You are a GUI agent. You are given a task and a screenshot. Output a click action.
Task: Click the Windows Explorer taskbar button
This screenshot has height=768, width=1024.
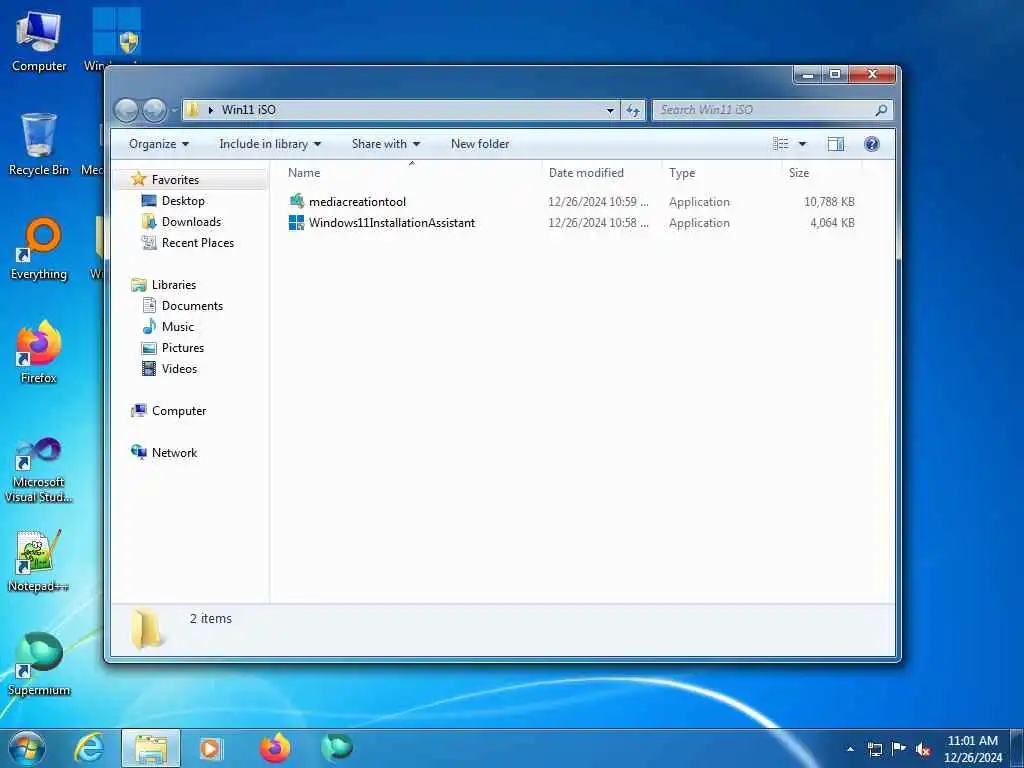click(x=151, y=748)
